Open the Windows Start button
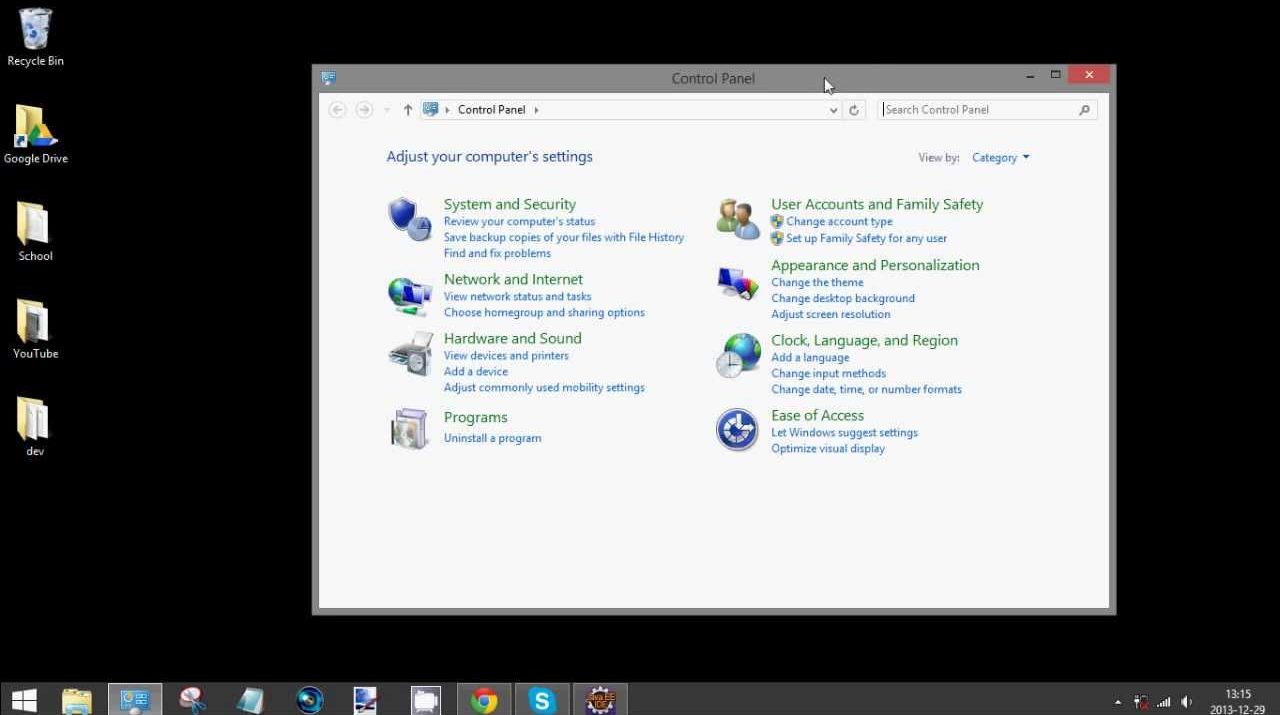 click(x=24, y=700)
